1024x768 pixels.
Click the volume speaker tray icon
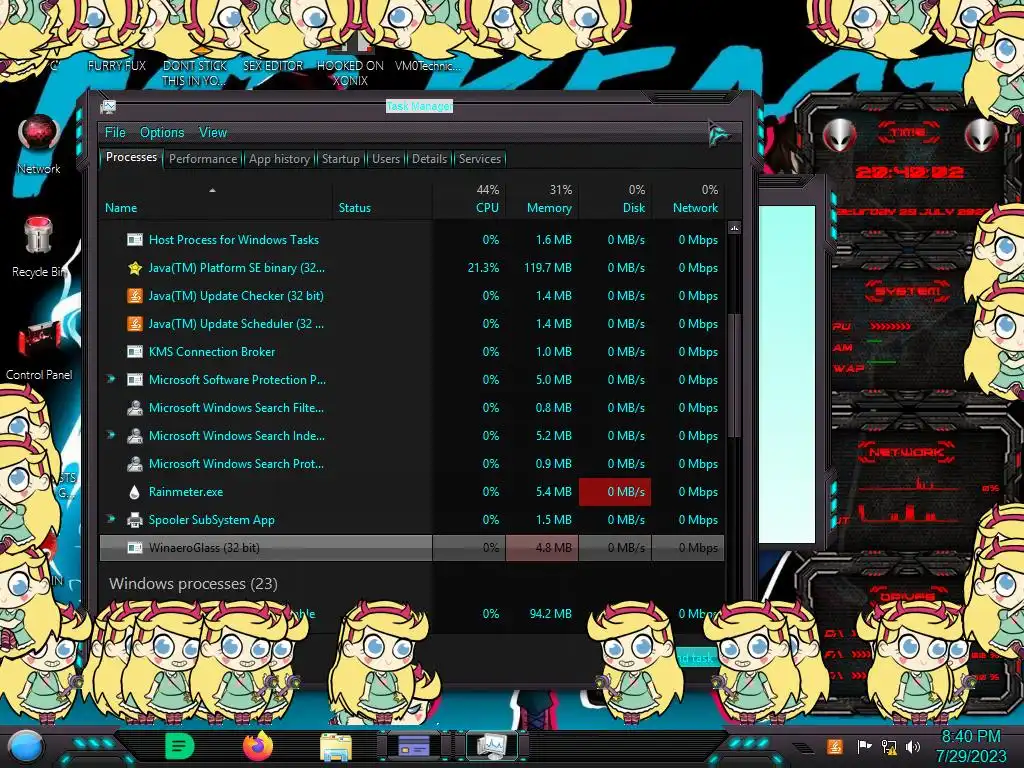(x=912, y=746)
